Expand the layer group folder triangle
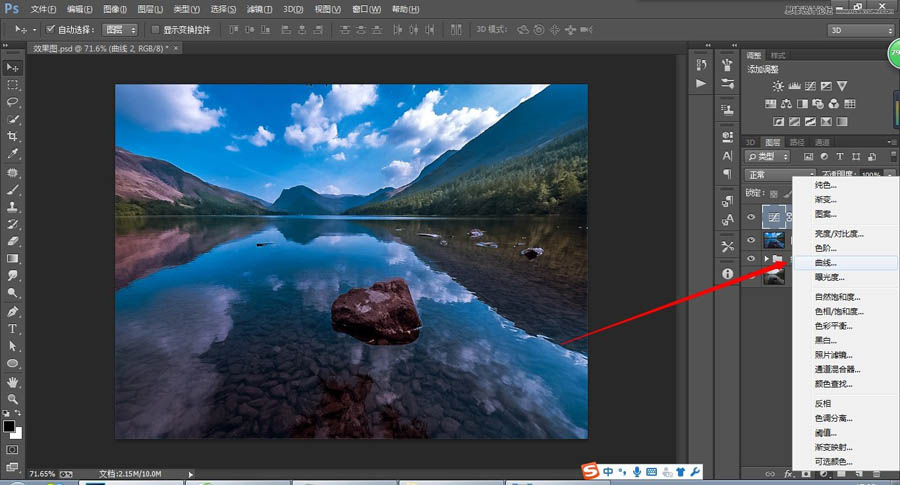Viewport: 900px width, 485px height. (766, 259)
